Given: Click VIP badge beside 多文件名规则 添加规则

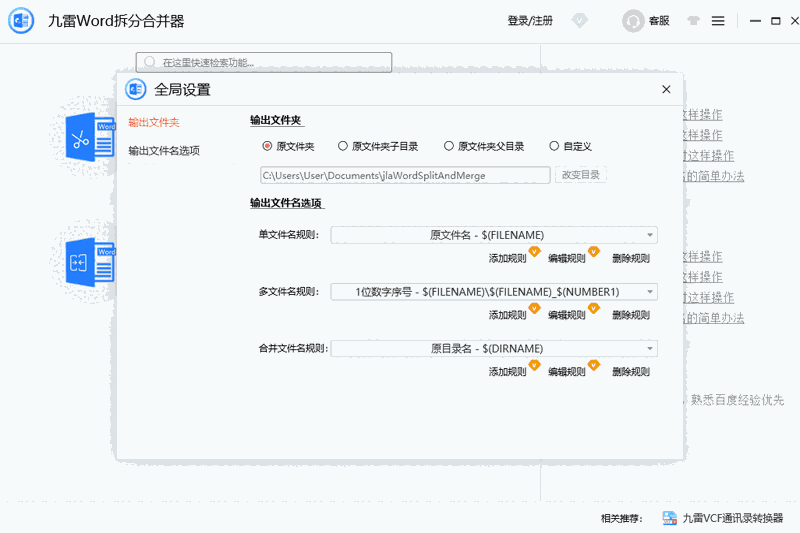Looking at the screenshot, I should point(534,308).
